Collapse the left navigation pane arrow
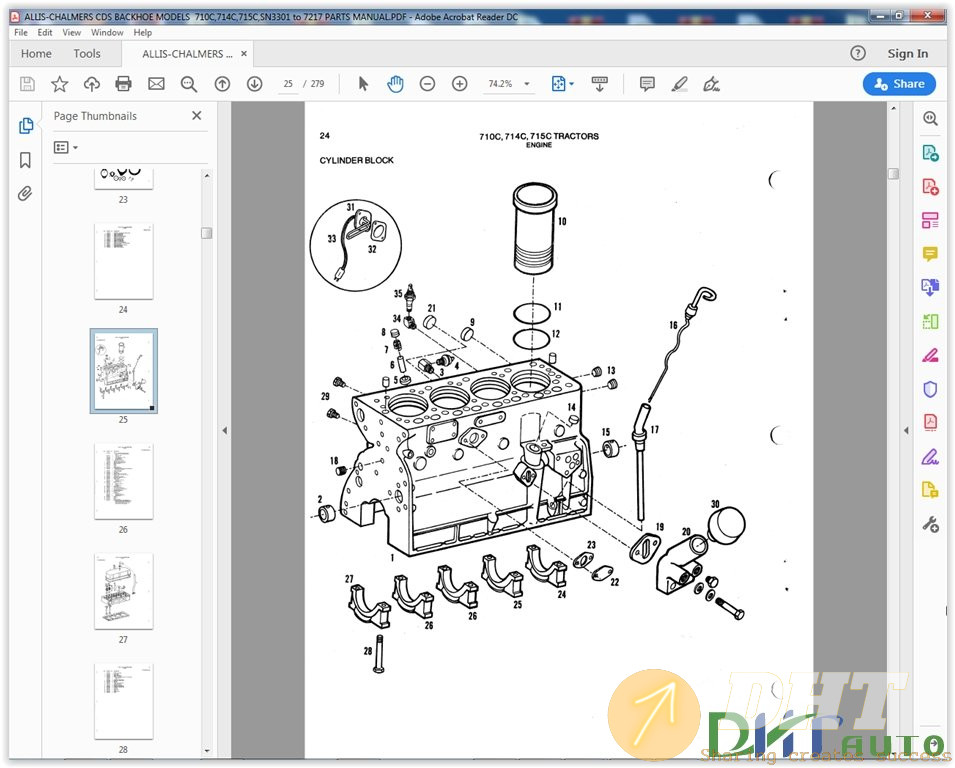 point(225,431)
